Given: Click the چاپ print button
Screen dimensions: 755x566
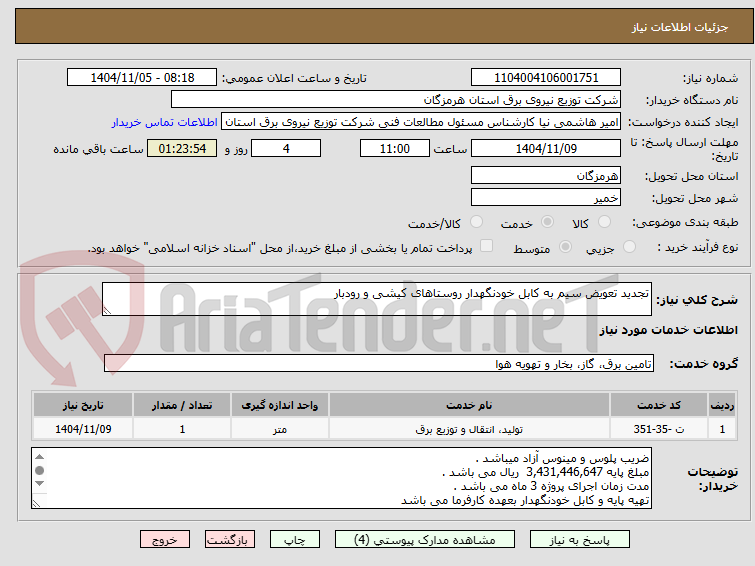Looking at the screenshot, I should [x=295, y=540].
